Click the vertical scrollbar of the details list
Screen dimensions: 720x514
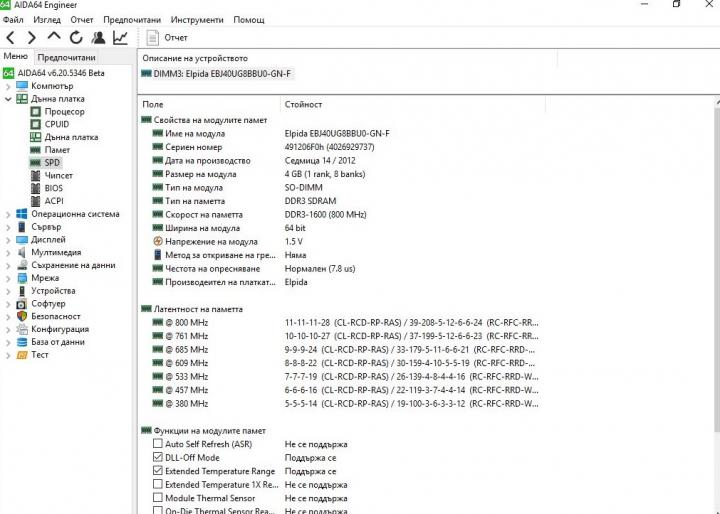(717, 269)
